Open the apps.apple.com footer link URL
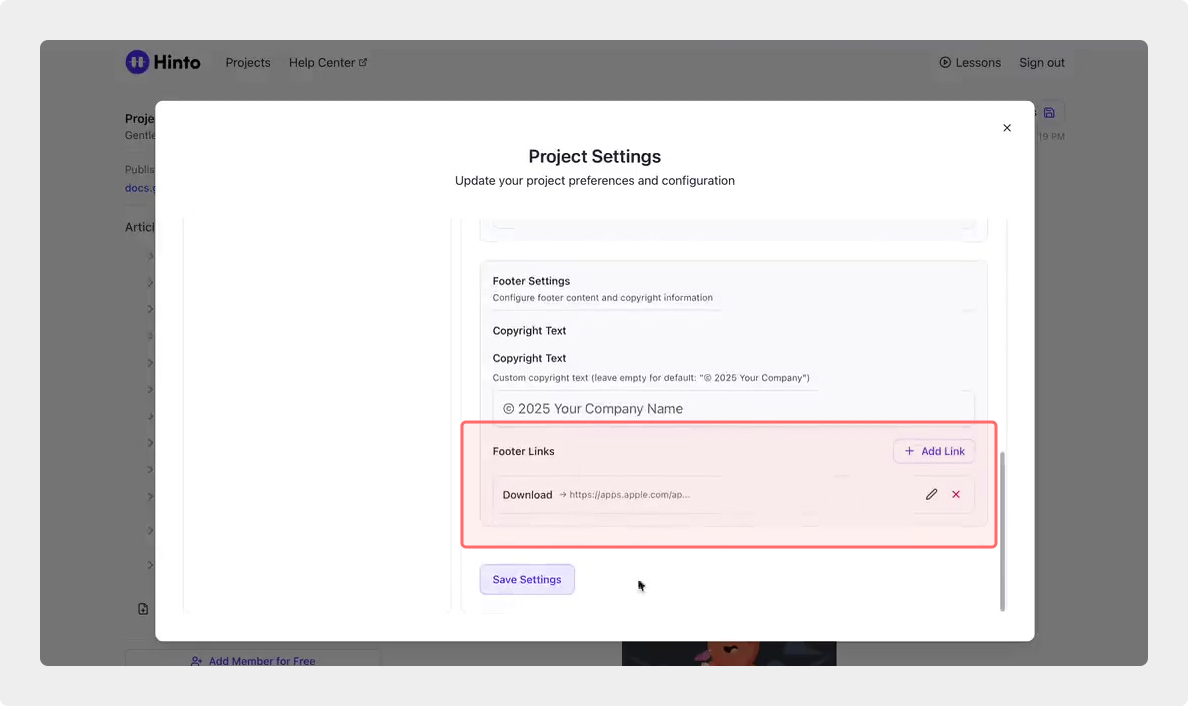Image resolution: width=1188 pixels, height=706 pixels. pos(629,495)
